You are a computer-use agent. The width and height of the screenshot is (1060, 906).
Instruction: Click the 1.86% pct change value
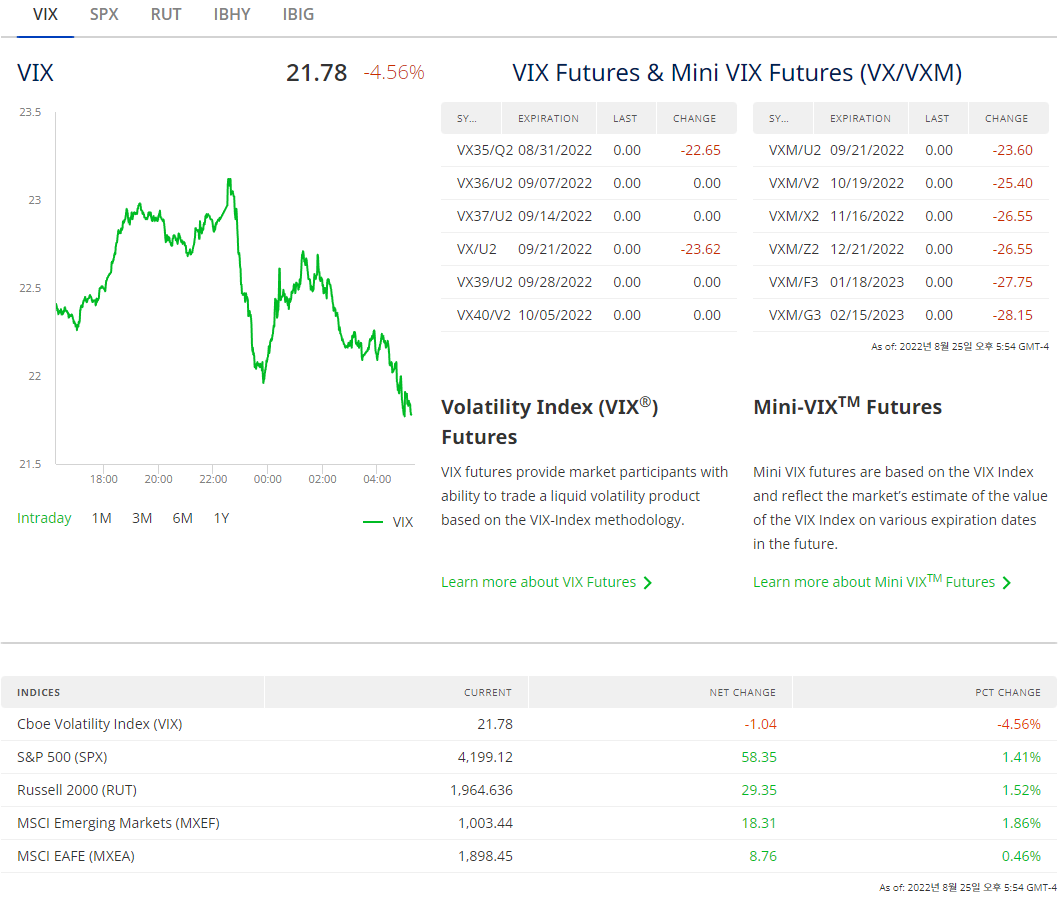coord(1021,824)
